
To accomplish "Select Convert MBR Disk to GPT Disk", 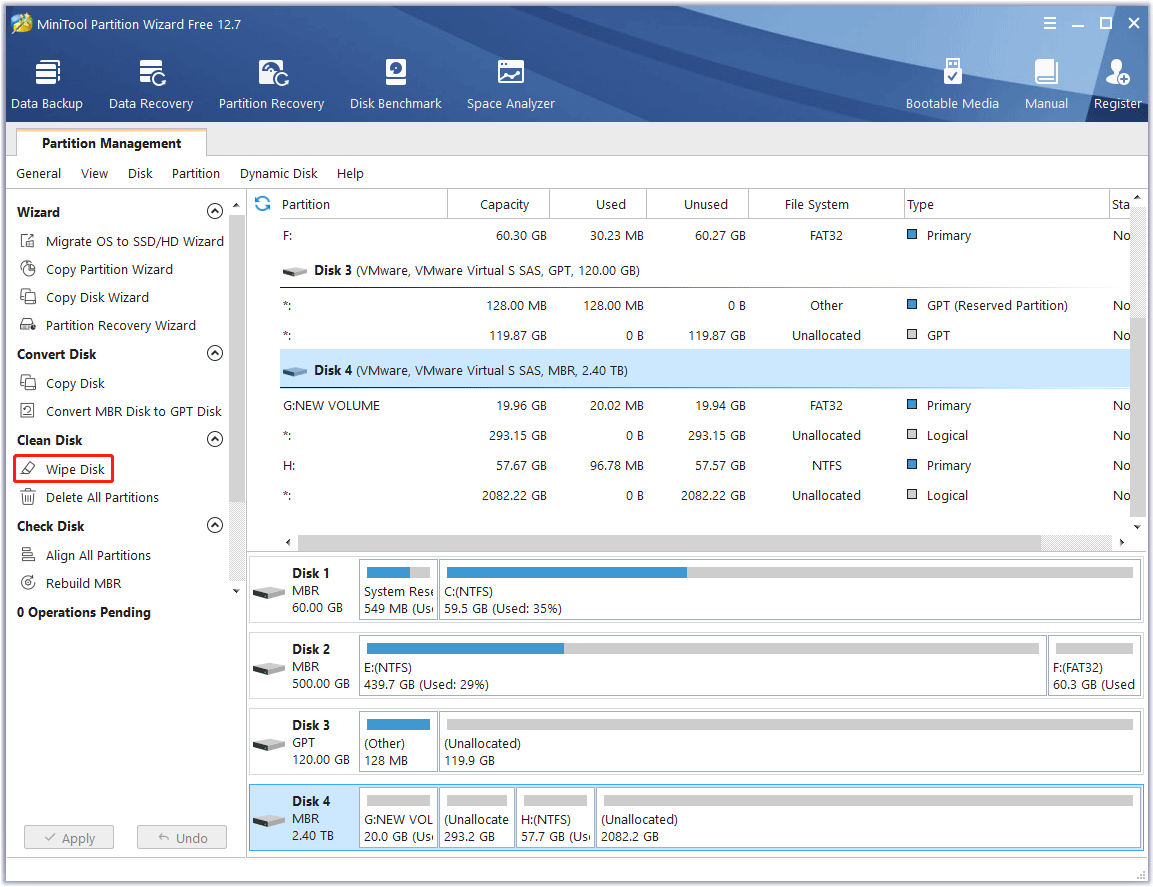I will (121, 411).
